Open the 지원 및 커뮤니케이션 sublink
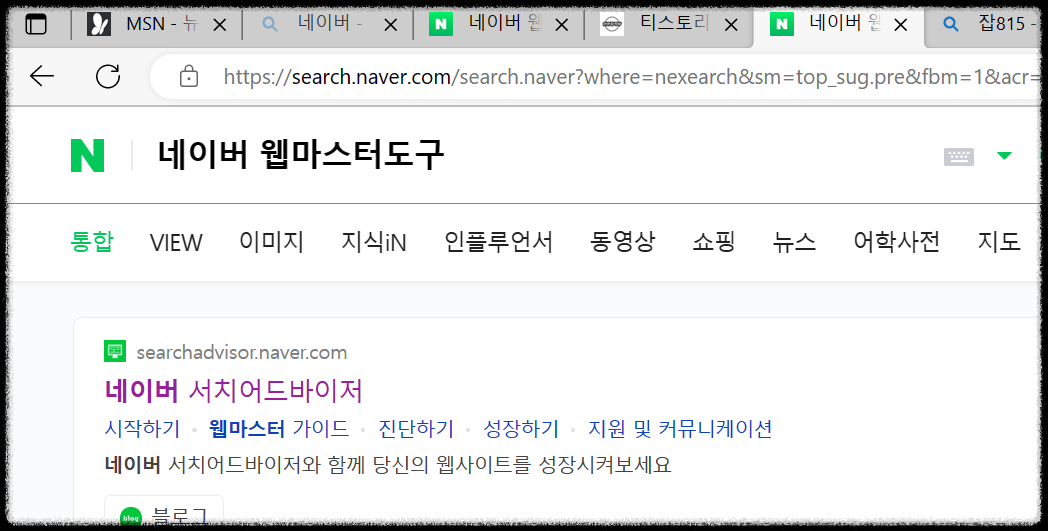 [x=680, y=429]
